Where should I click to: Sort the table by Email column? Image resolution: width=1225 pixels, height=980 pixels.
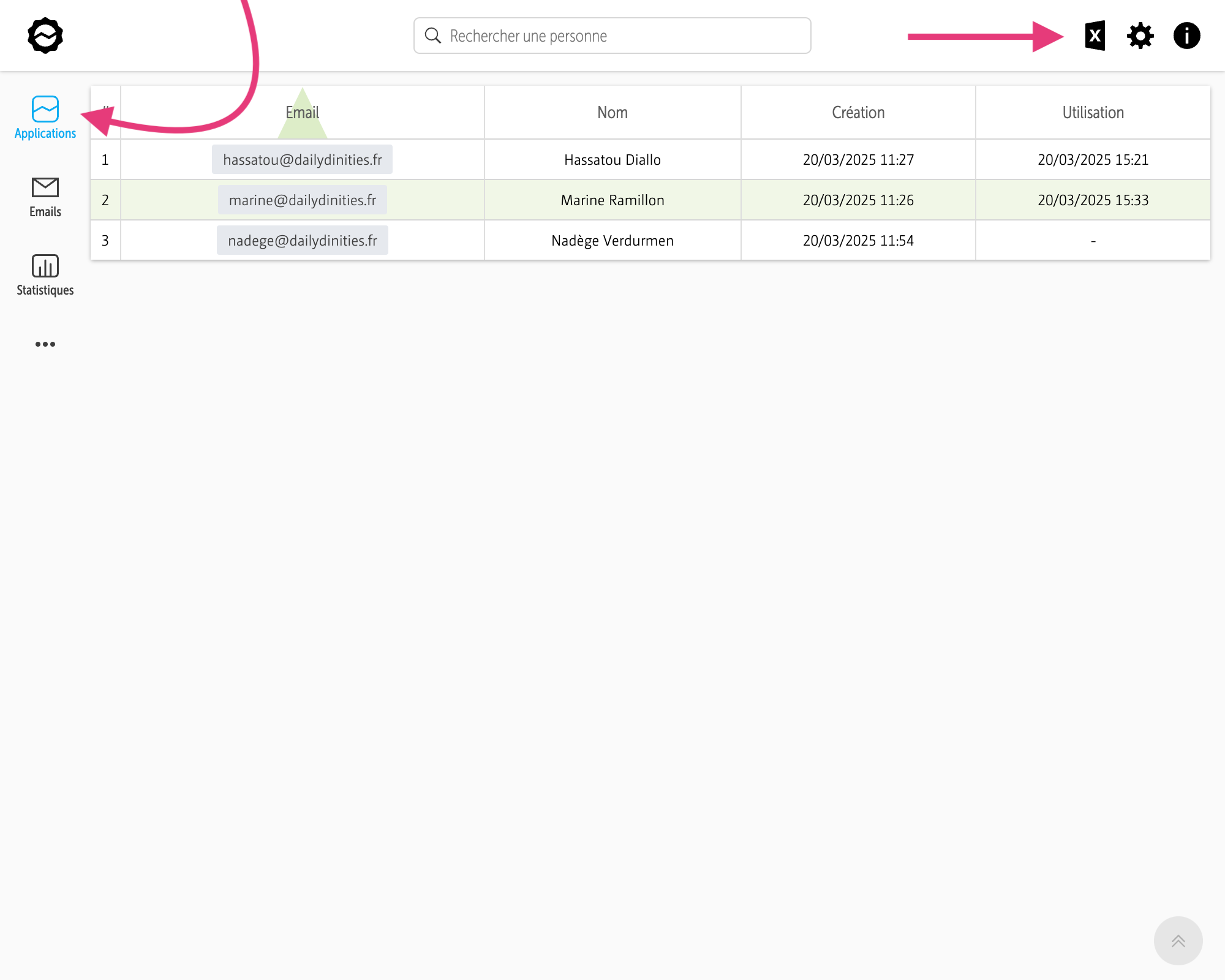point(302,113)
